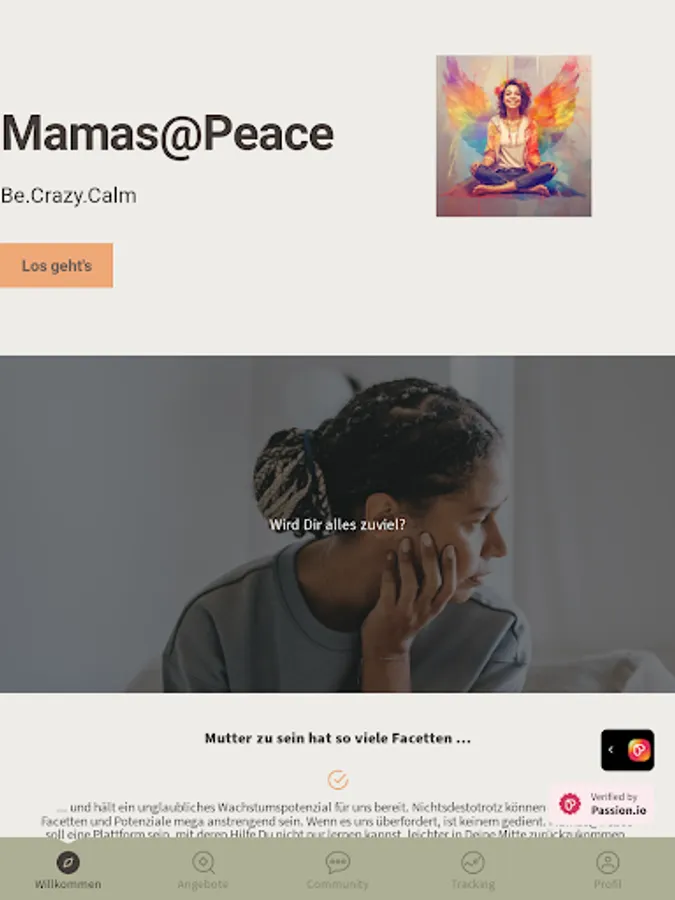The width and height of the screenshot is (675, 900).
Task: Click the Mamas@Peace title heading
Action: (167, 135)
